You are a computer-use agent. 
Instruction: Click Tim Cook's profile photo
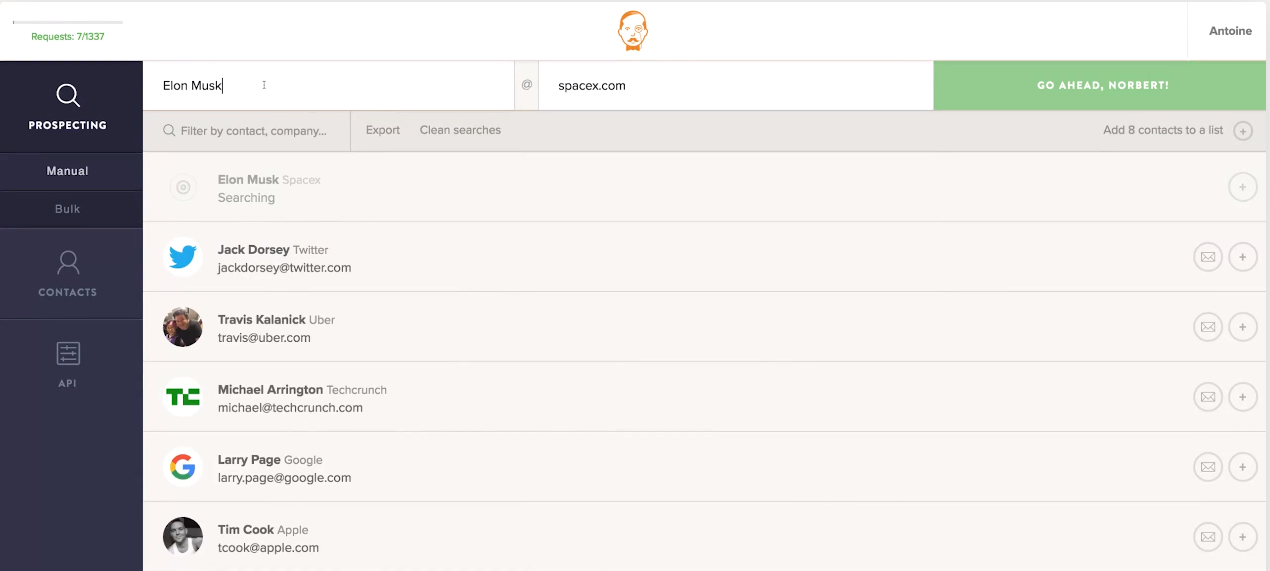[x=182, y=537]
